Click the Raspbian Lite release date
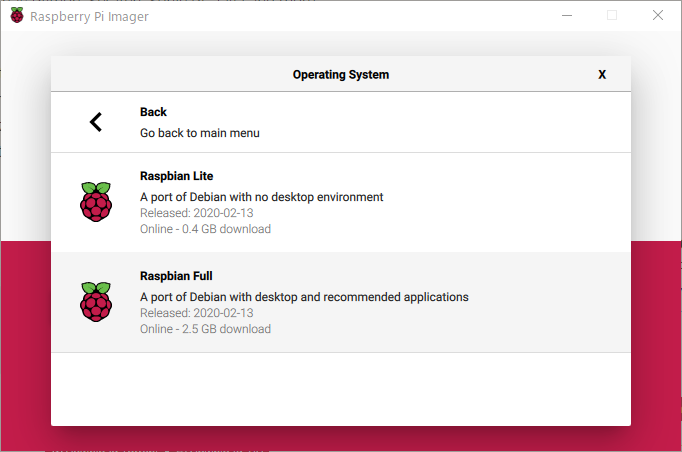Image resolution: width=682 pixels, height=452 pixels. (196, 213)
